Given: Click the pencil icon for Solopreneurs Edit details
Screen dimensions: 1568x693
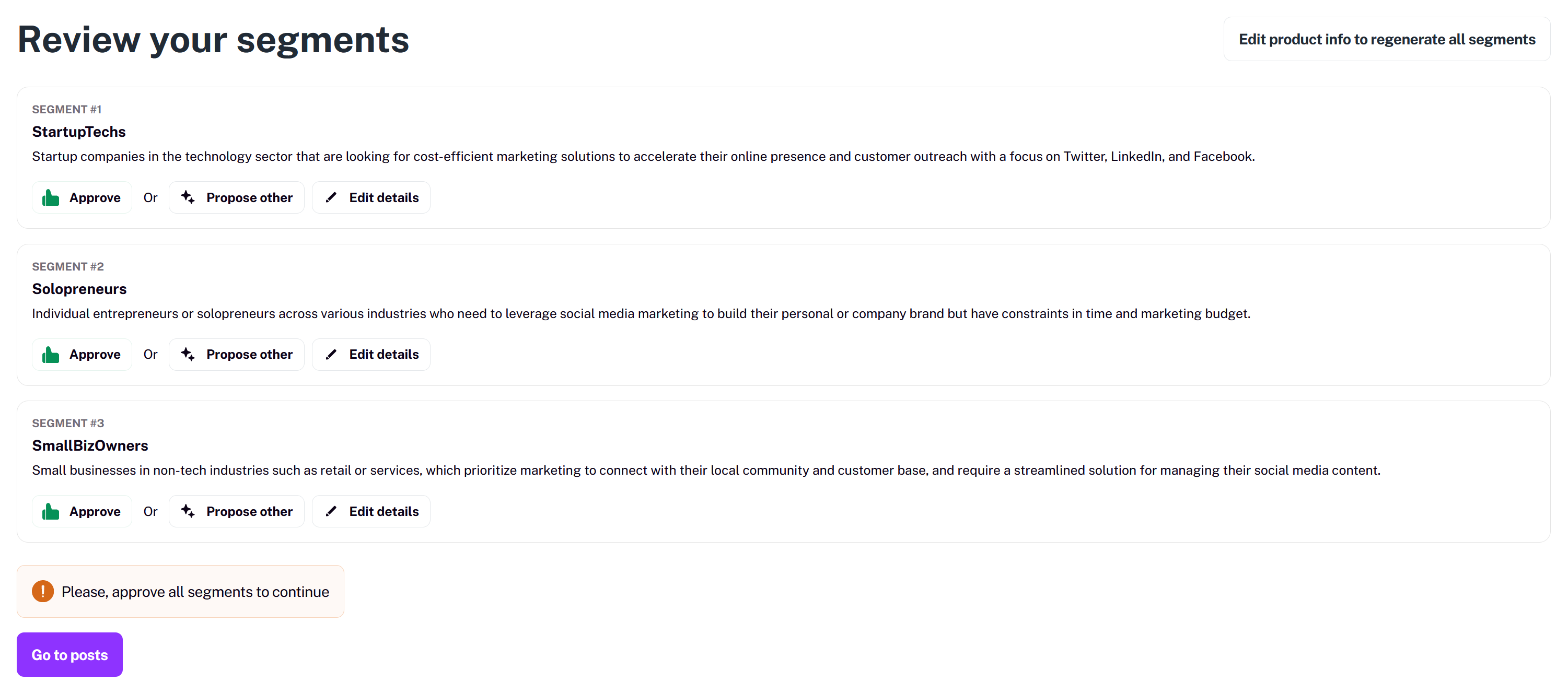Looking at the screenshot, I should tap(331, 354).
